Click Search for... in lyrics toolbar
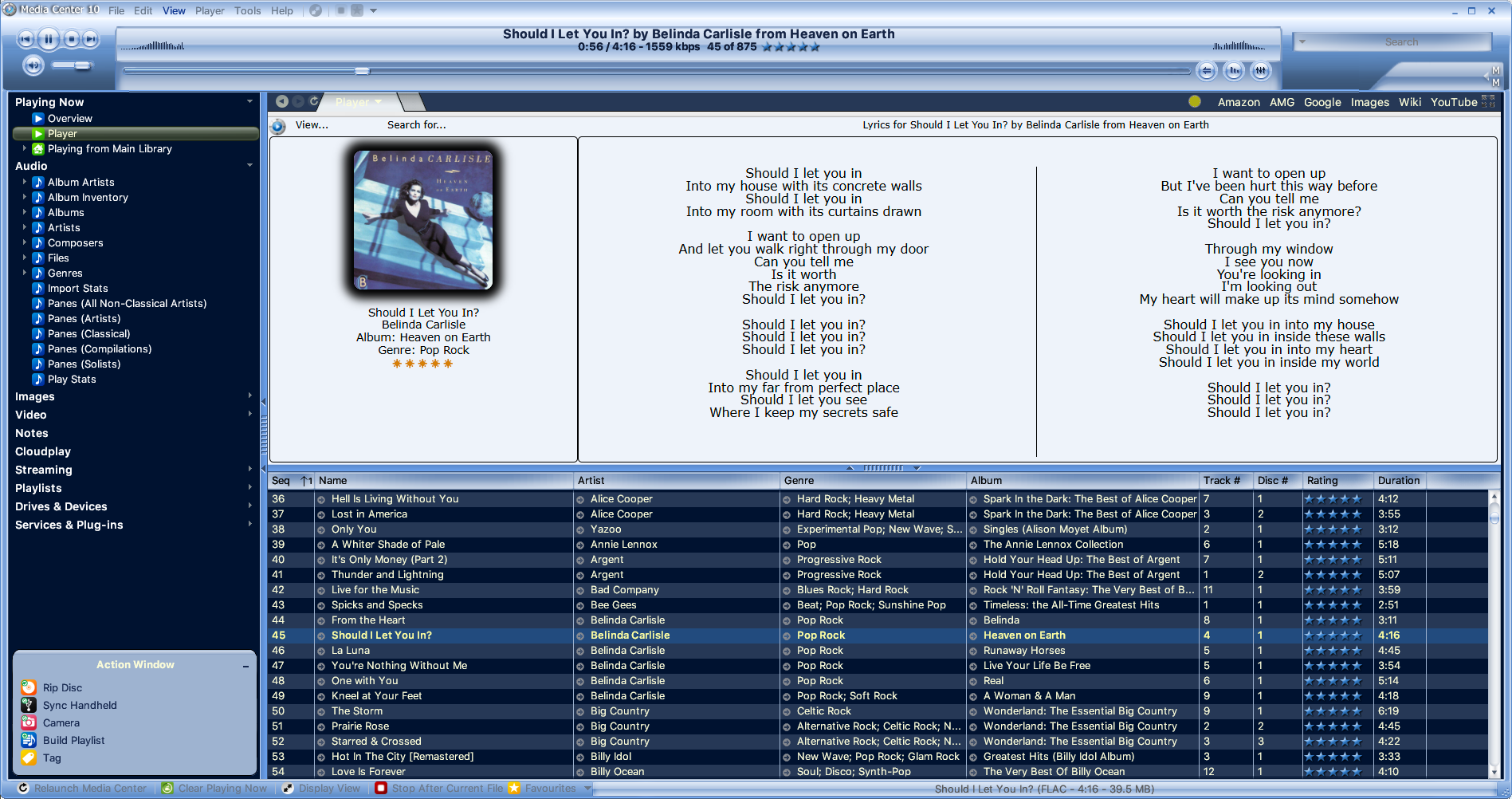Screen dimensions: 1512x799 point(416,124)
